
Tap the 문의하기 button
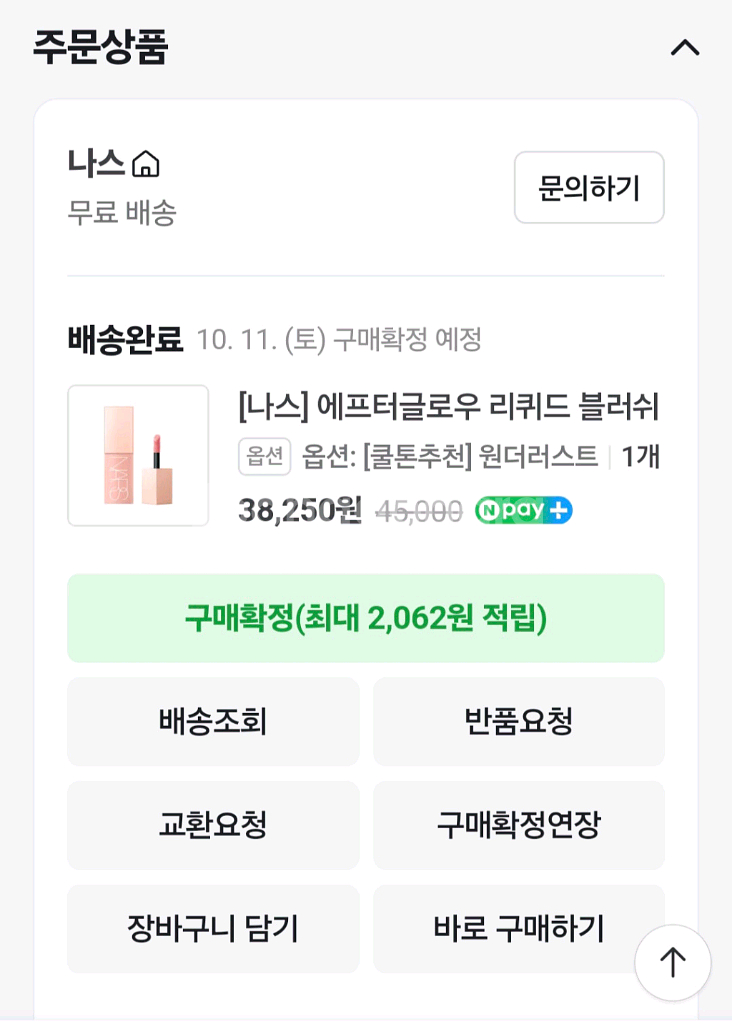pos(589,188)
